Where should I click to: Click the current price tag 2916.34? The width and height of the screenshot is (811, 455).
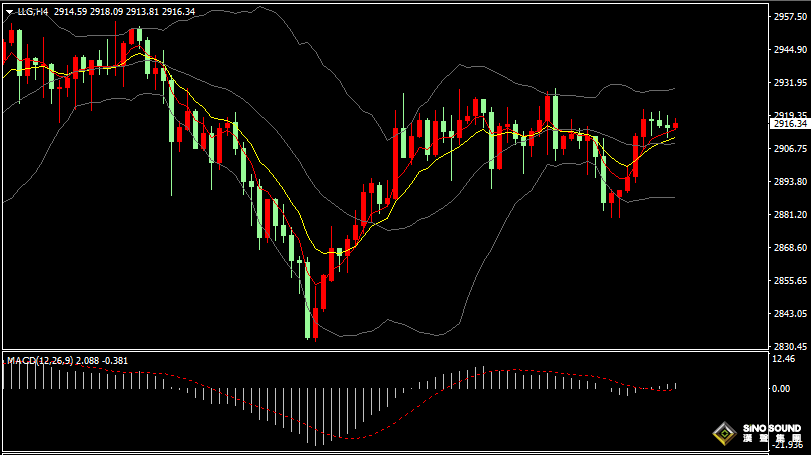[x=790, y=124]
